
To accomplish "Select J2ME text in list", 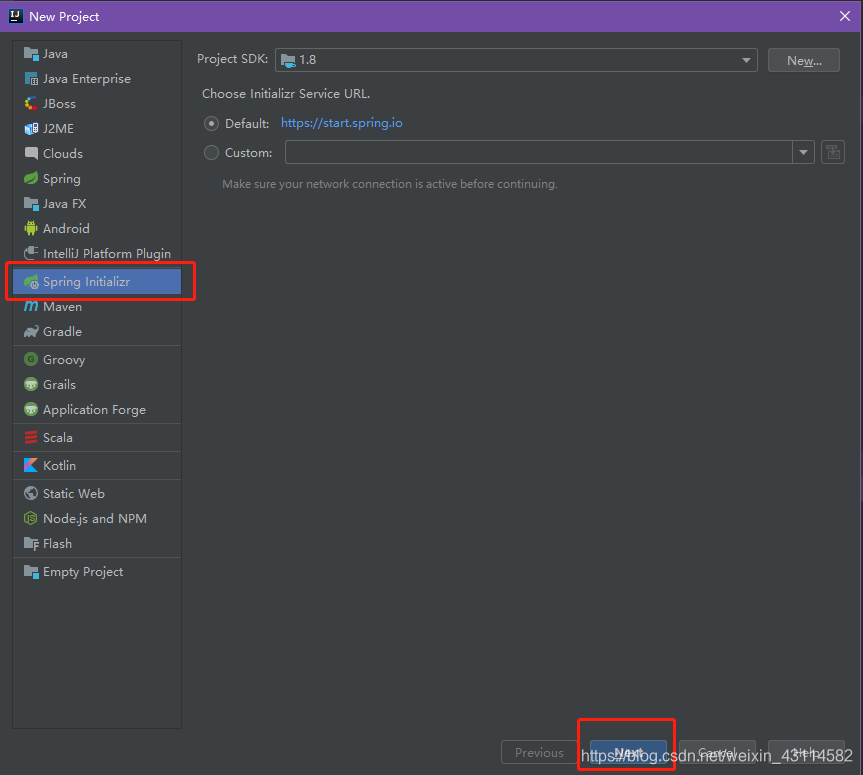I will pyautogui.click(x=58, y=129).
